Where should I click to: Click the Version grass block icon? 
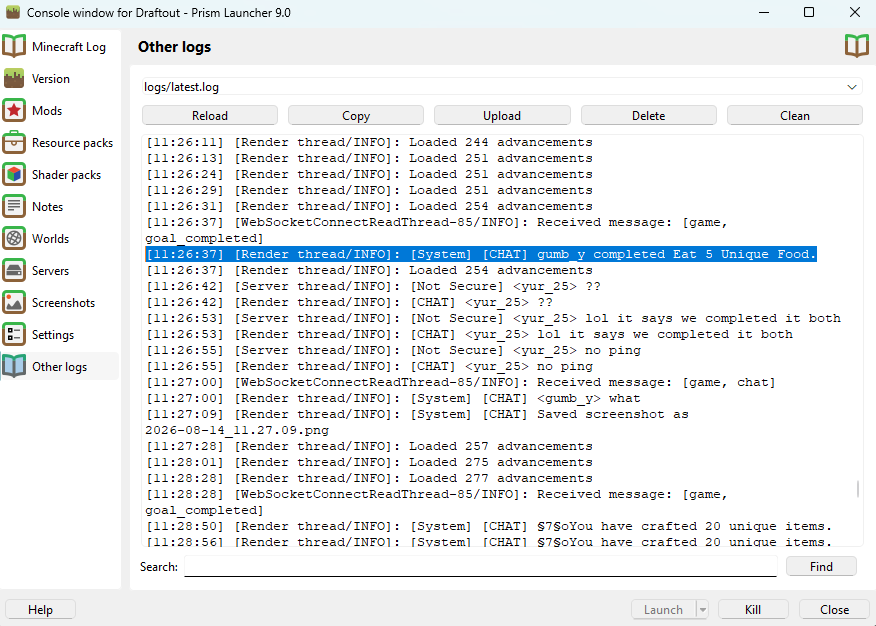(x=14, y=78)
